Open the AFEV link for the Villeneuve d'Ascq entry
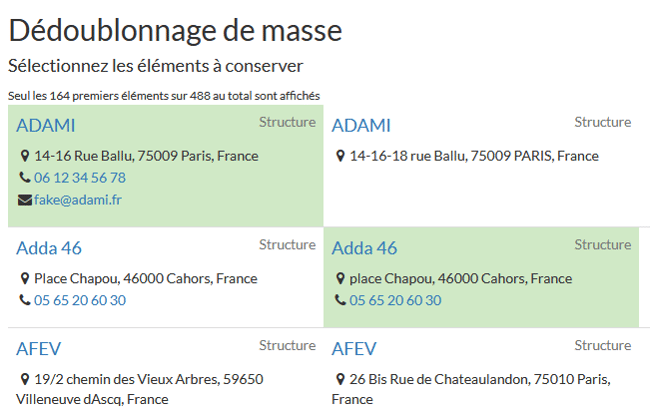 [x=37, y=349]
